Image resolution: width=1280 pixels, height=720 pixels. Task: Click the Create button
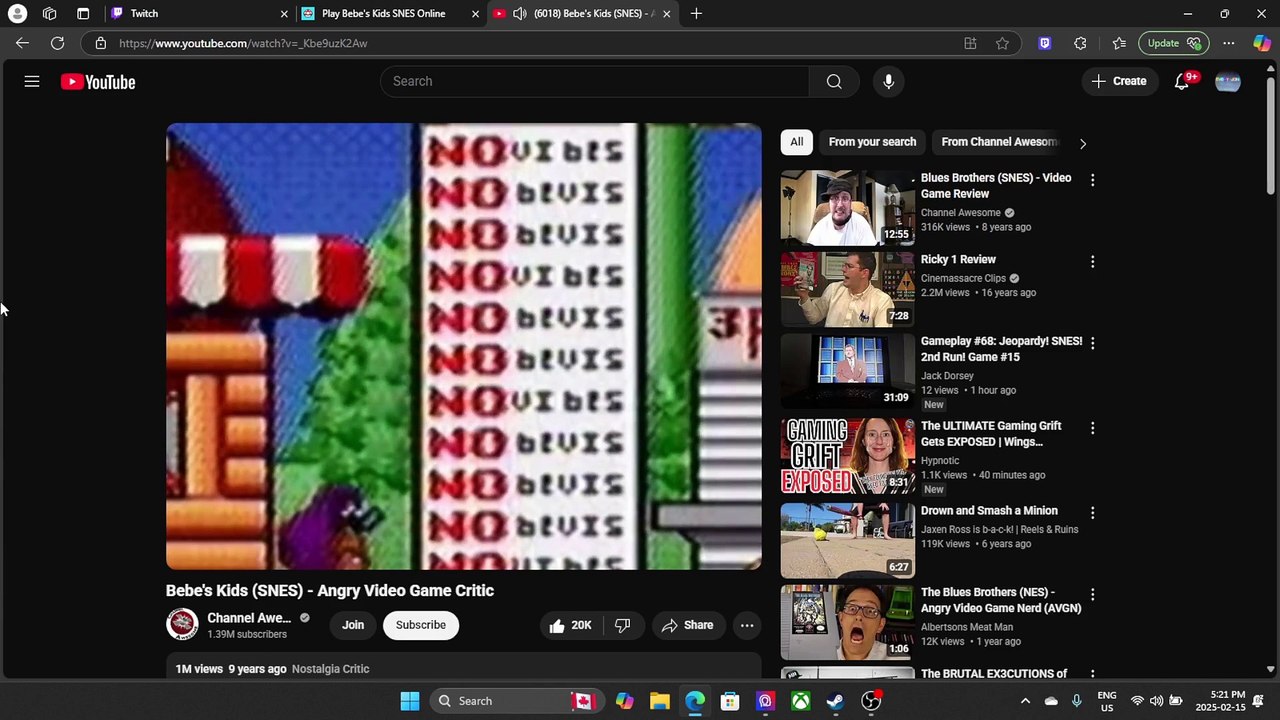tap(1119, 82)
